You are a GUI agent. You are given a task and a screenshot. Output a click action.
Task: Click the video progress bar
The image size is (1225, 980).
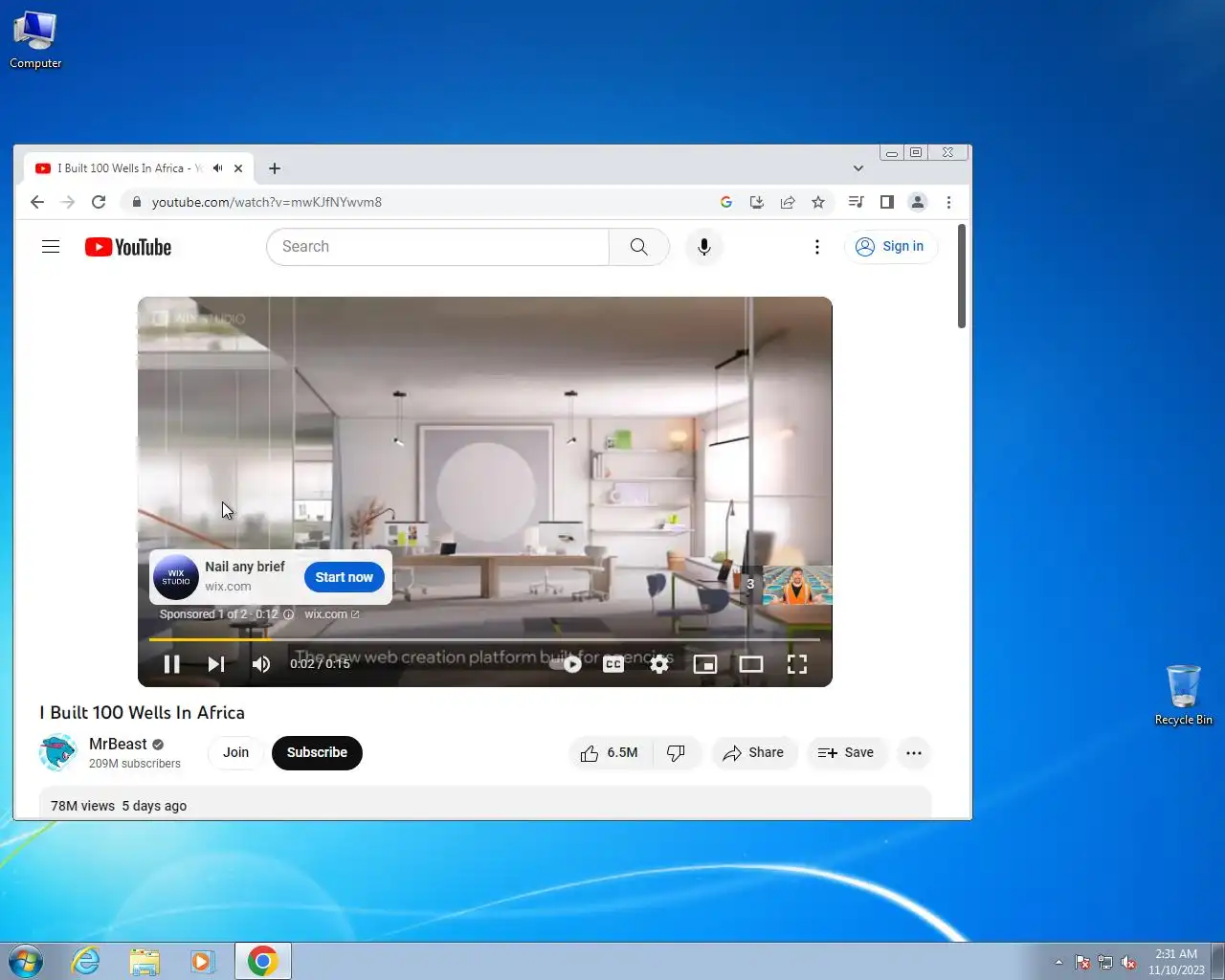coord(484,638)
